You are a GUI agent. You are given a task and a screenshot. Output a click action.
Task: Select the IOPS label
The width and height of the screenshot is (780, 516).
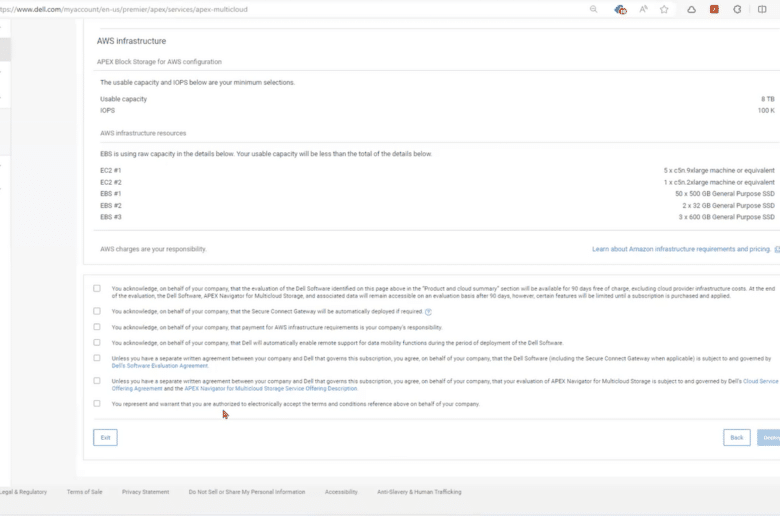107,110
